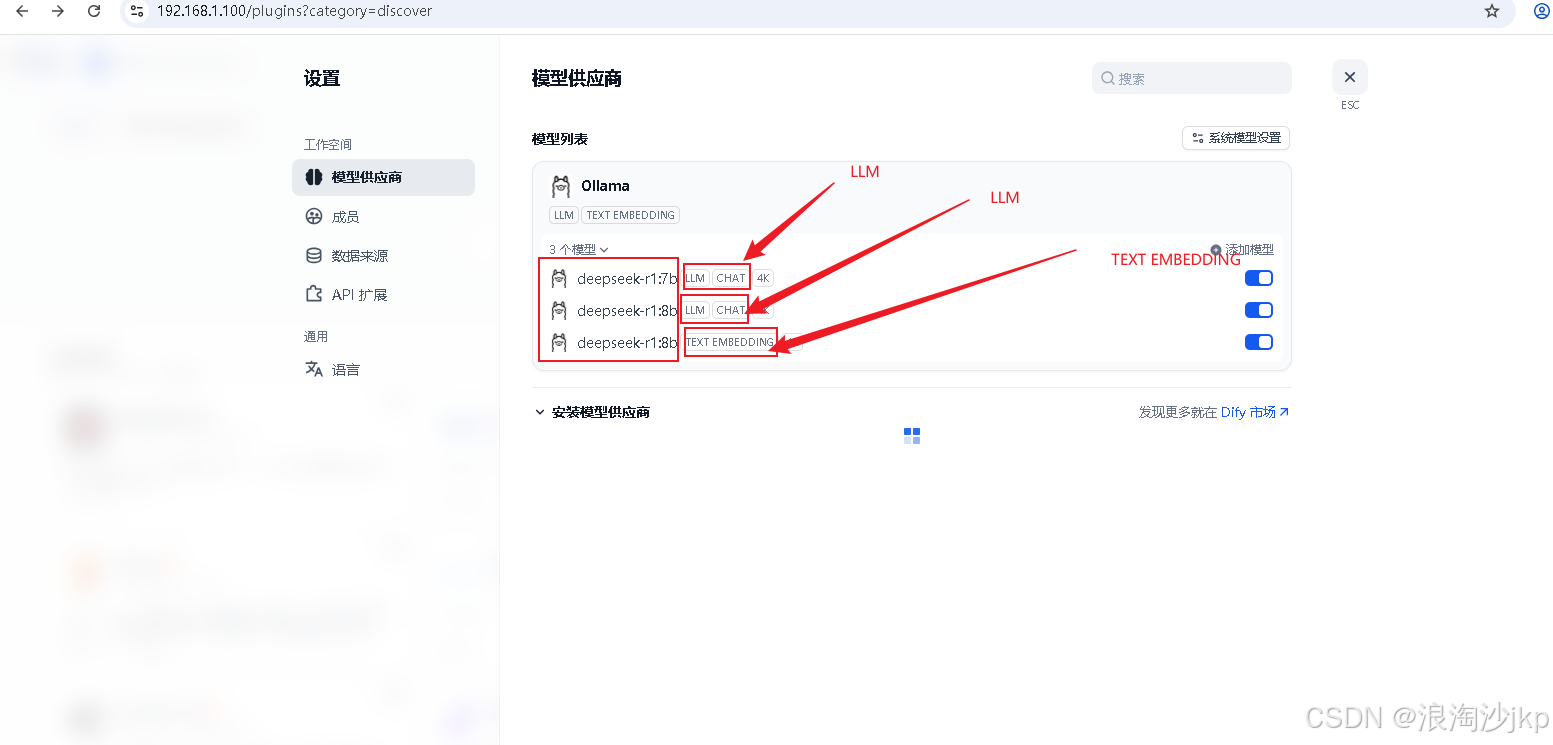Viewport: 1553px width, 745px height.
Task: Disable the deepseek-r1:8b text embedding toggle
Action: (1258, 342)
